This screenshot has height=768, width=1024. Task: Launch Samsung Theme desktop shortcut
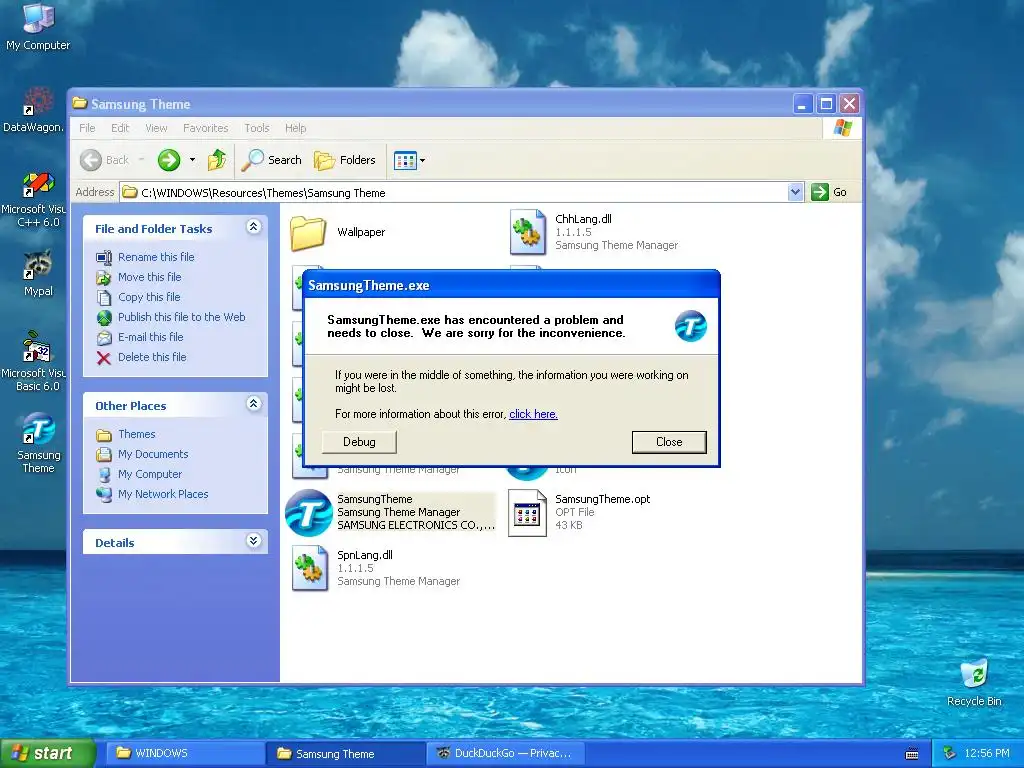pos(38,443)
